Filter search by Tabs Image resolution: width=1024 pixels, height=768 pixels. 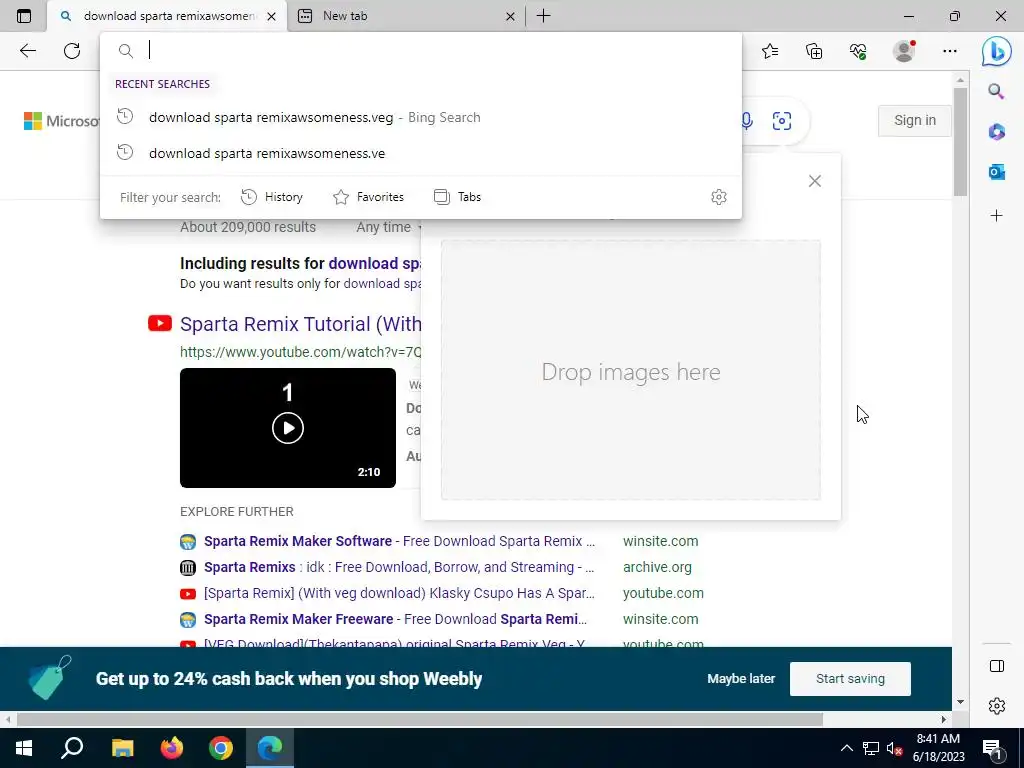pyautogui.click(x=457, y=197)
